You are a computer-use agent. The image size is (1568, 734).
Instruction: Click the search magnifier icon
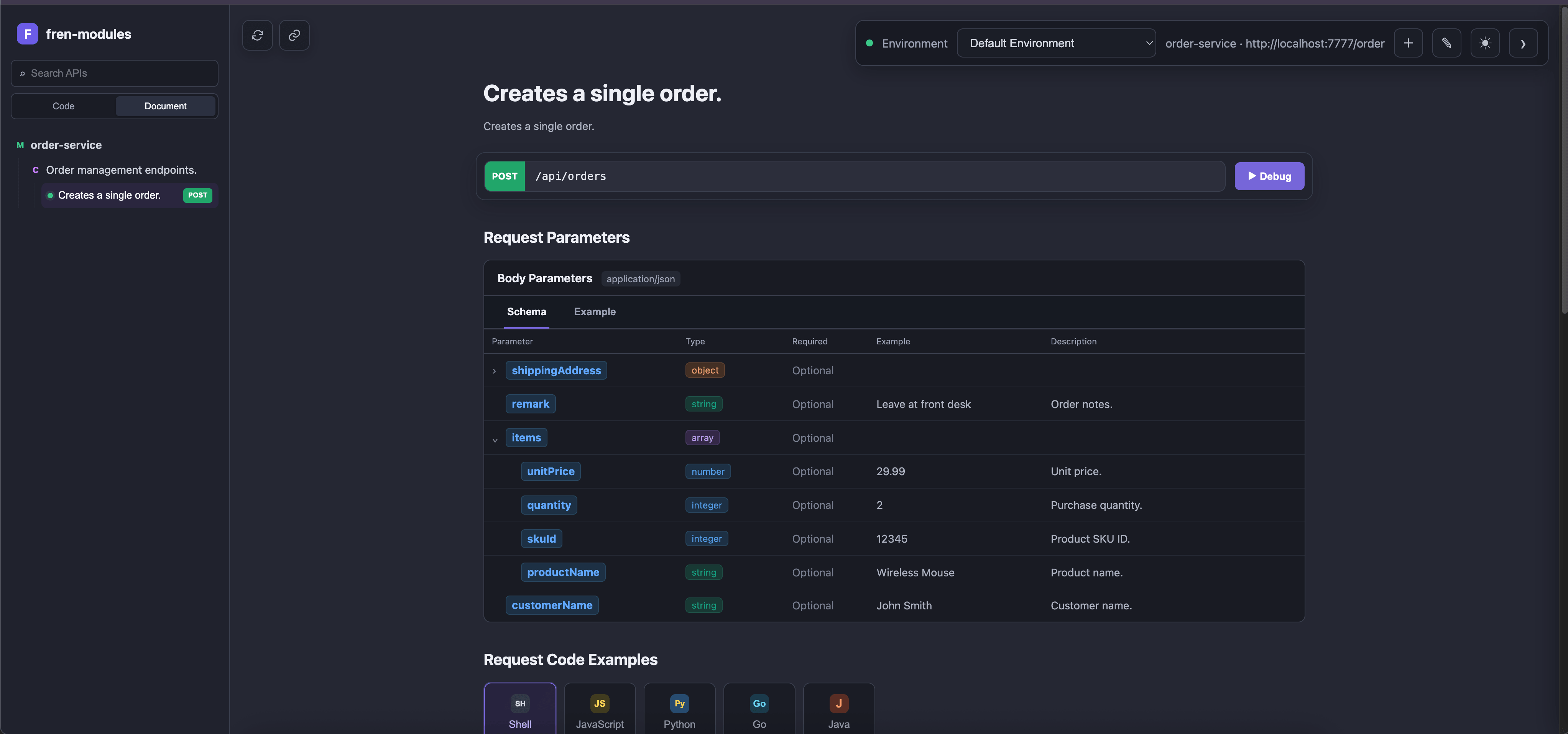(23, 74)
